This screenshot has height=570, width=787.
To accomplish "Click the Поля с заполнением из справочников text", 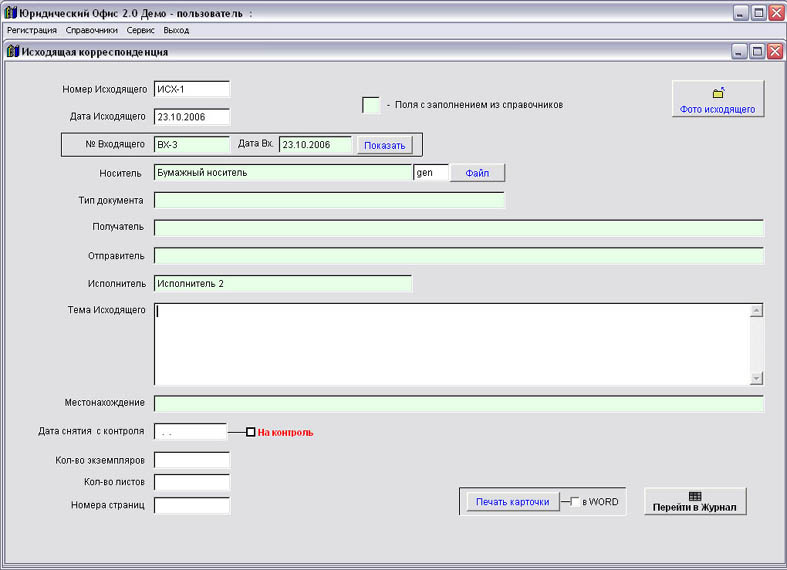I will coord(479,105).
